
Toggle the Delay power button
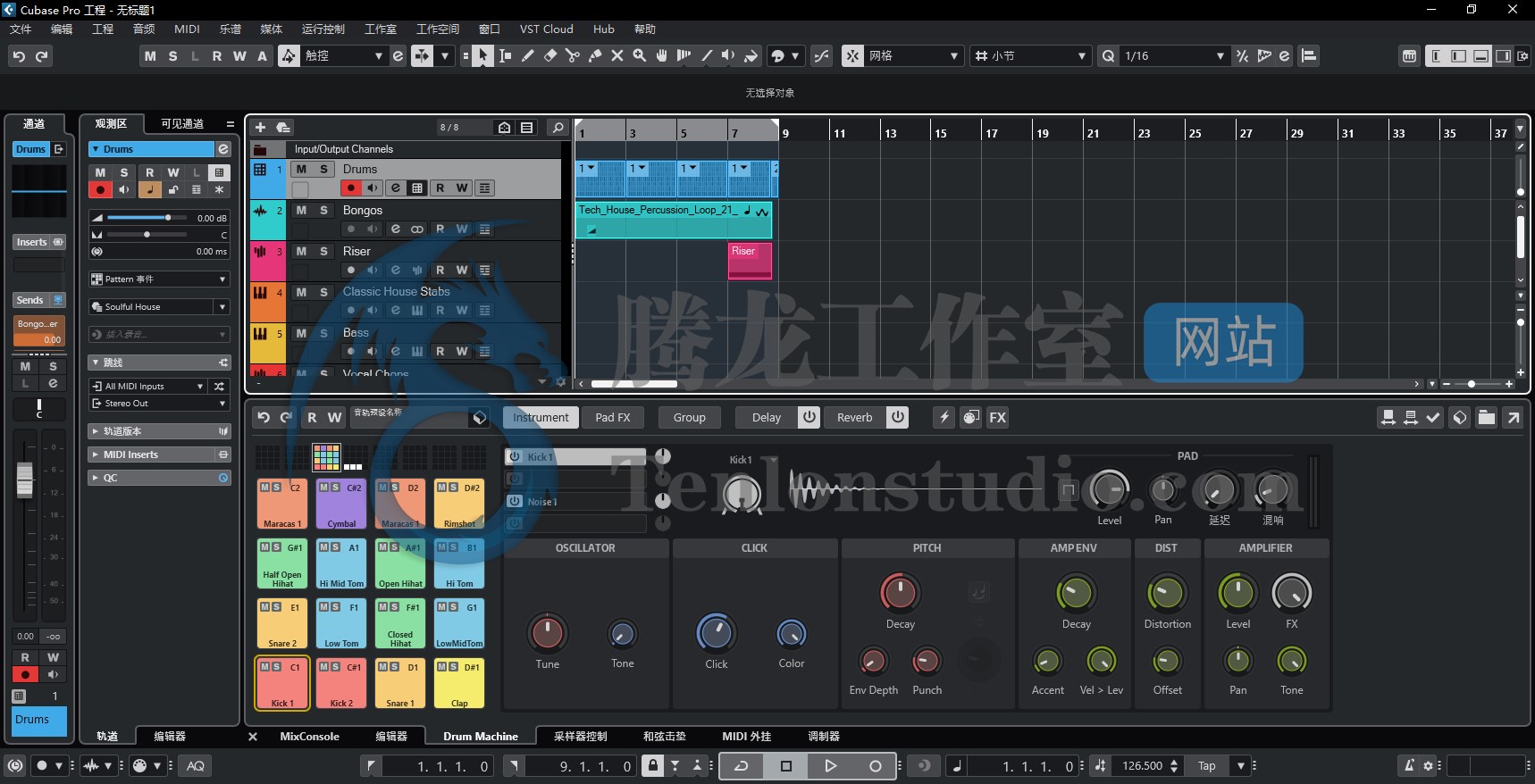point(809,417)
